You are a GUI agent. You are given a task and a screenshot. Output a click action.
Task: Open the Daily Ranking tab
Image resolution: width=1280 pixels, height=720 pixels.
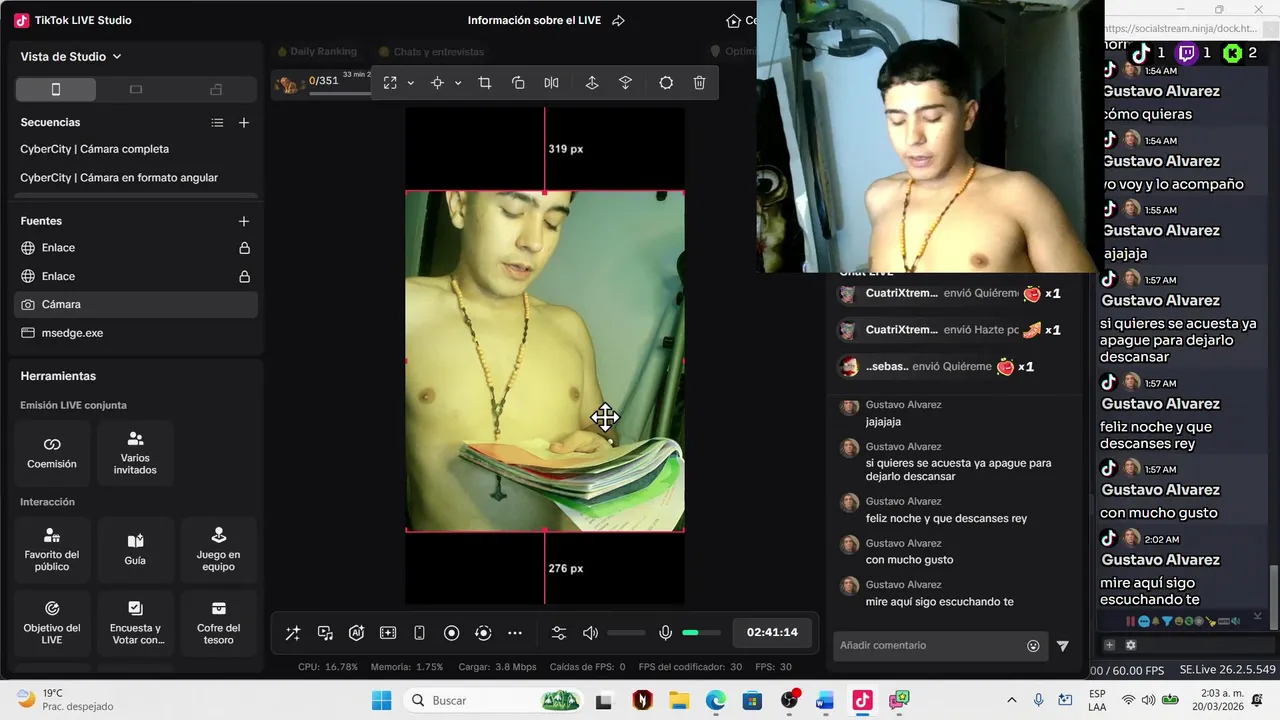317,52
